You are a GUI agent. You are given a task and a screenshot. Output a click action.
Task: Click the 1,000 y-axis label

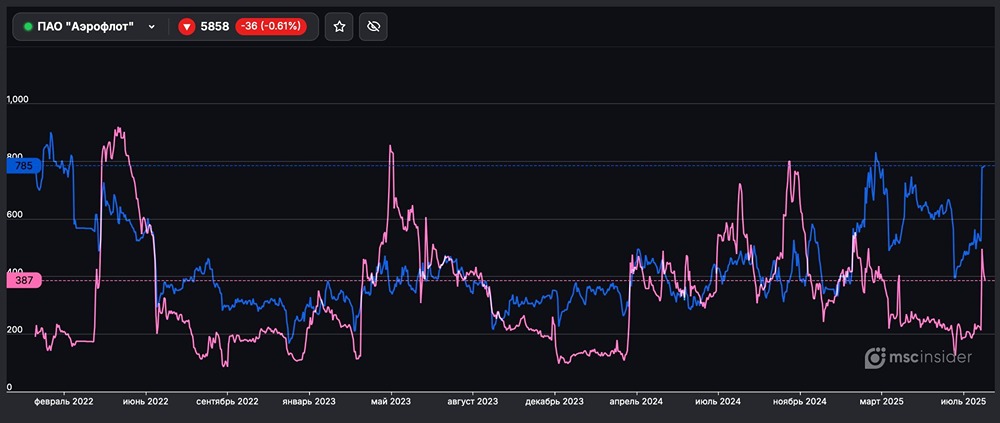19,100
